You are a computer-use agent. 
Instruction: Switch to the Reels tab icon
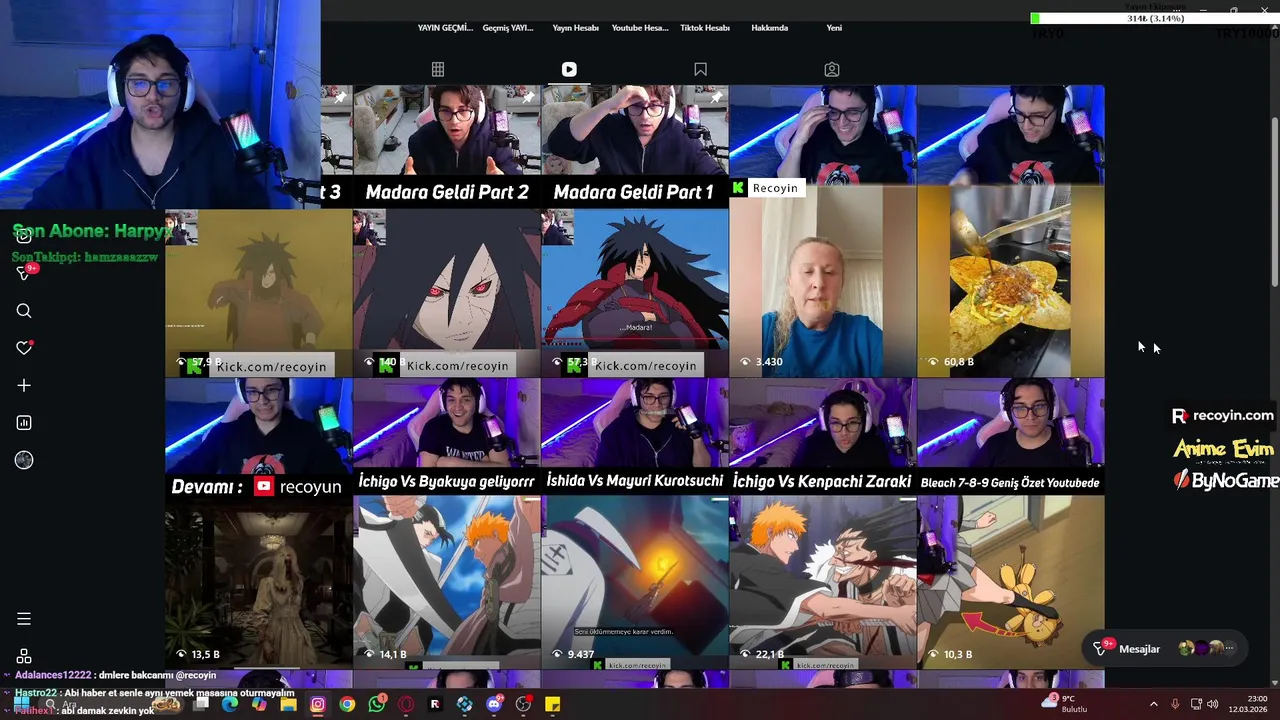[569, 69]
